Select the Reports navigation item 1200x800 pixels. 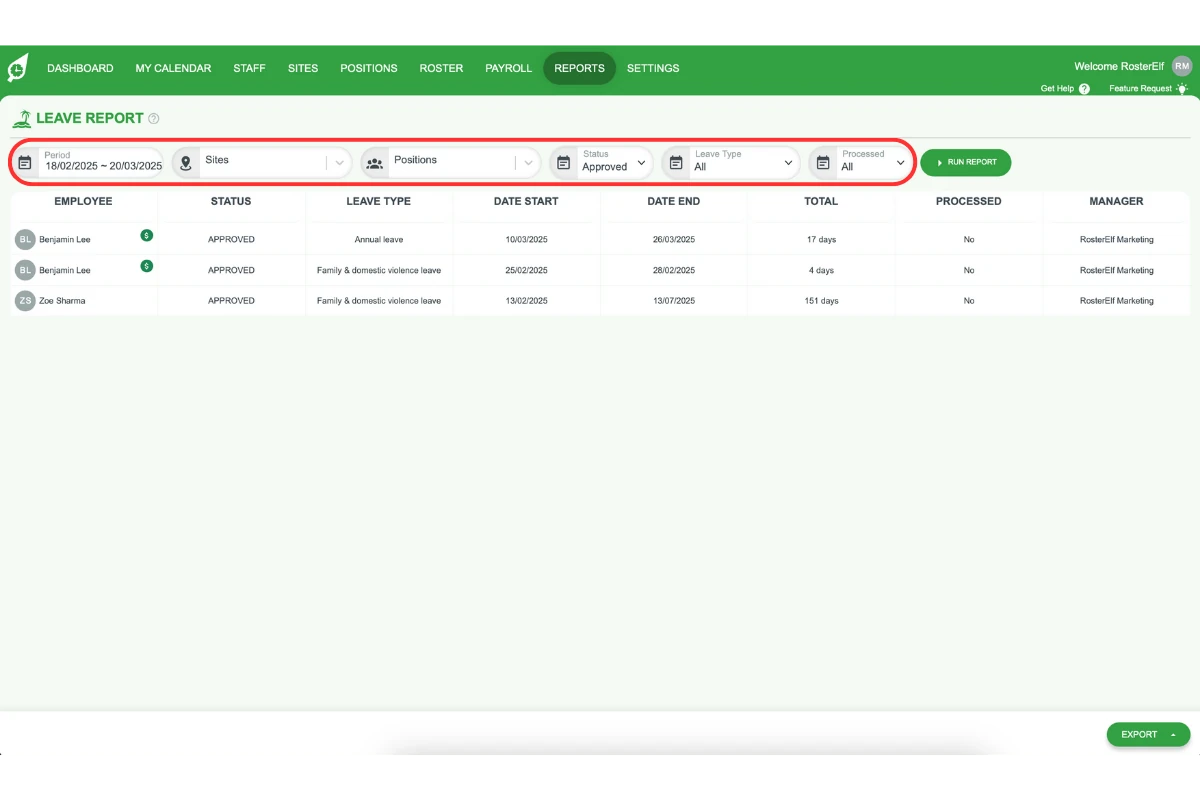(579, 69)
